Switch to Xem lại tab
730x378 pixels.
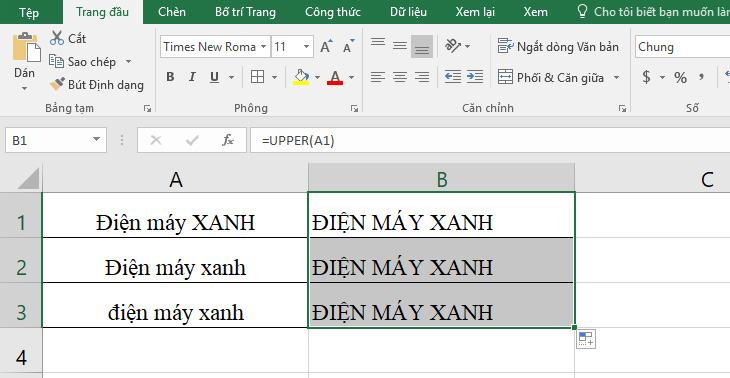(x=475, y=12)
